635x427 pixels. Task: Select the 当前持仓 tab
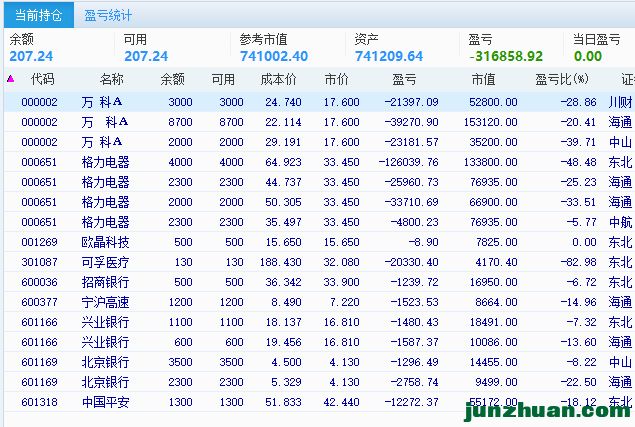click(38, 16)
